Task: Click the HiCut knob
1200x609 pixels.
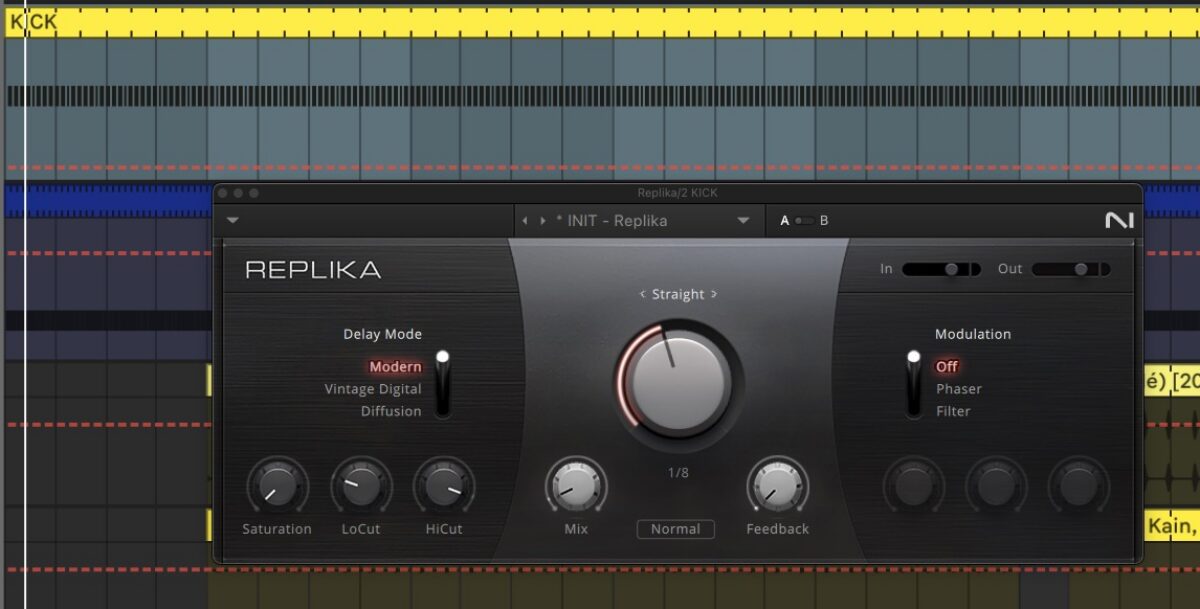Action: click(x=444, y=487)
